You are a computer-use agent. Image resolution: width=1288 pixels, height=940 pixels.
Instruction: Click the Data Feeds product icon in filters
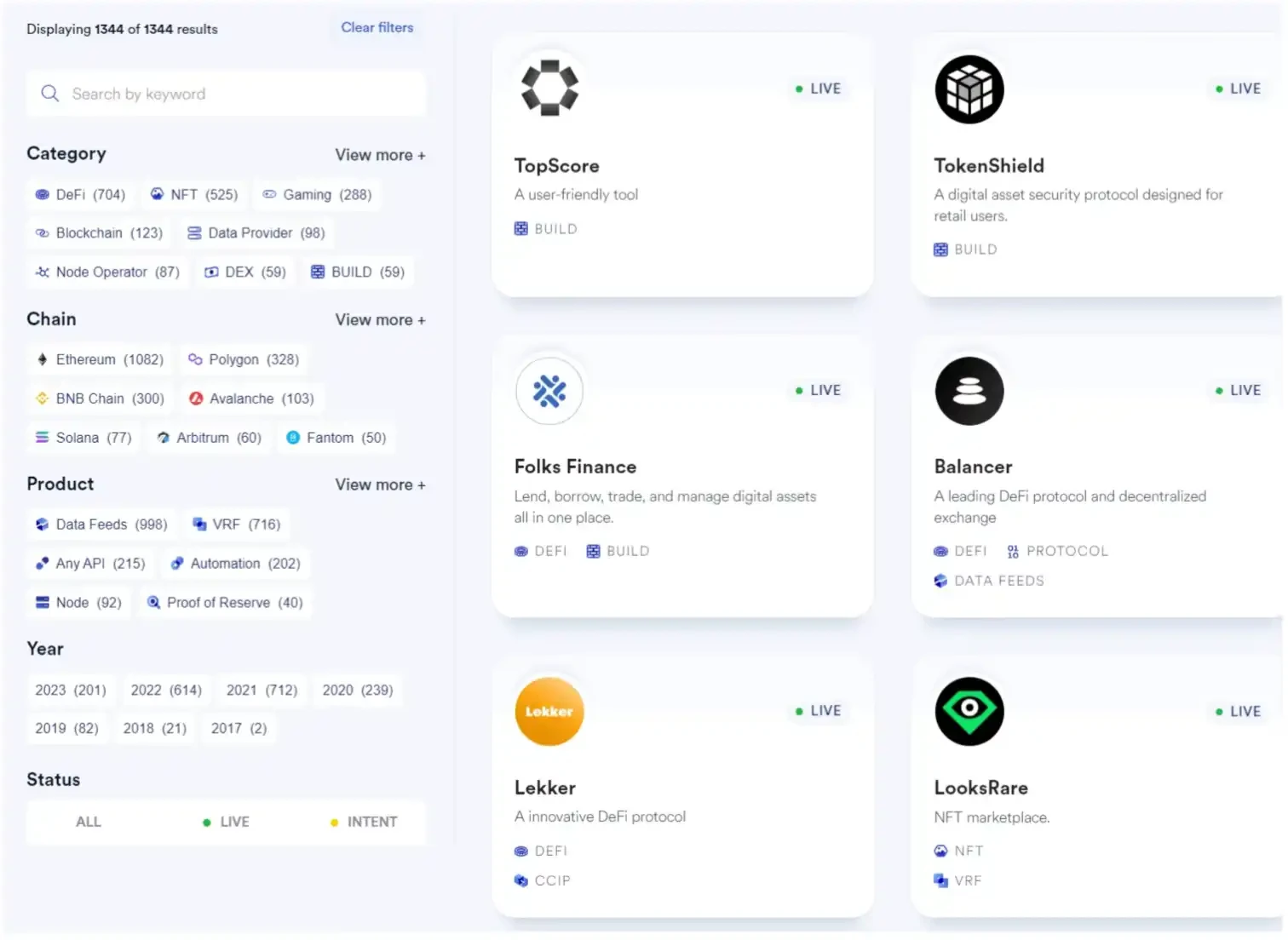(x=42, y=524)
